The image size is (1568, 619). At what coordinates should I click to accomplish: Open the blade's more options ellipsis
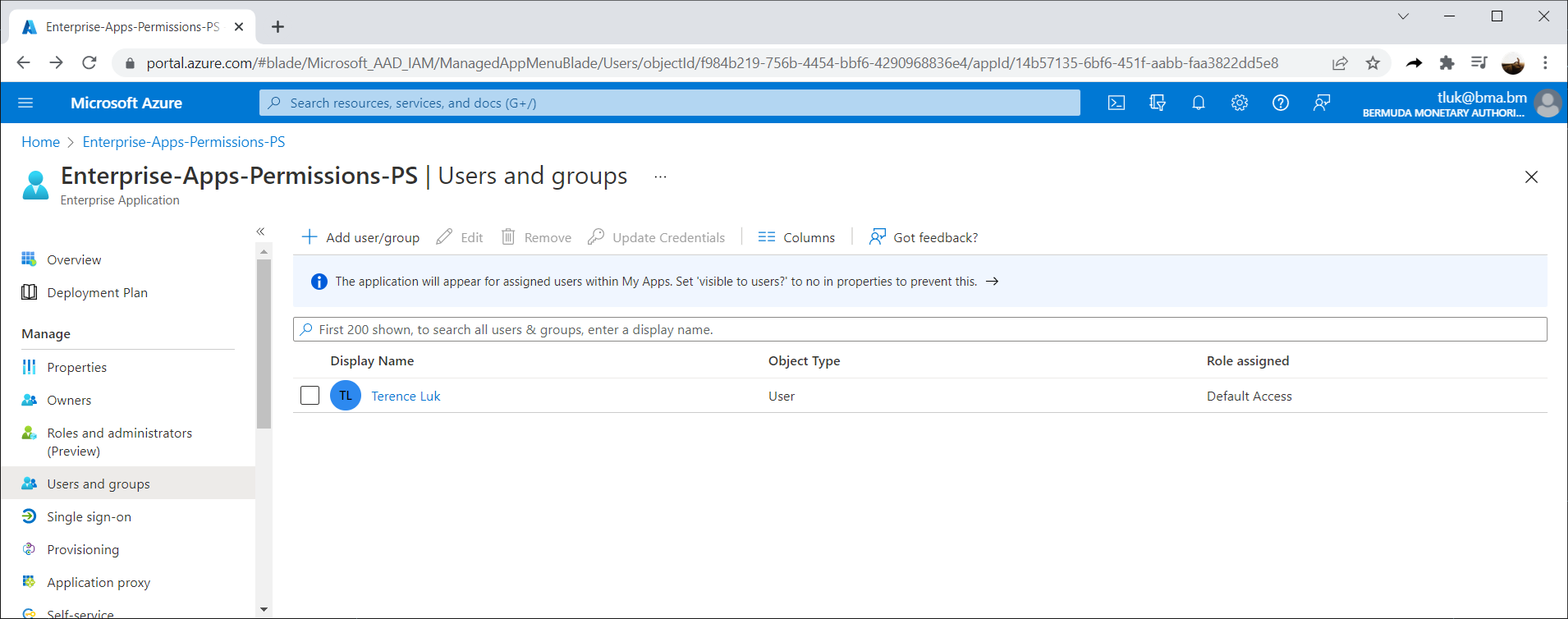tap(660, 177)
